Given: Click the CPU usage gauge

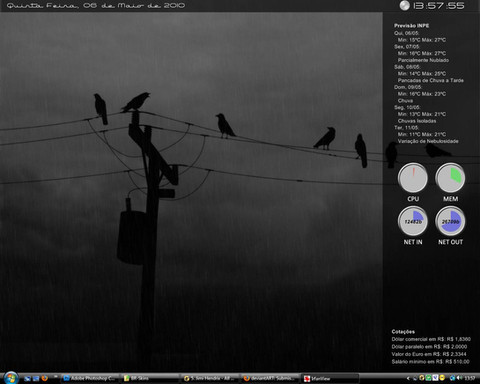Looking at the screenshot, I should (x=413, y=178).
